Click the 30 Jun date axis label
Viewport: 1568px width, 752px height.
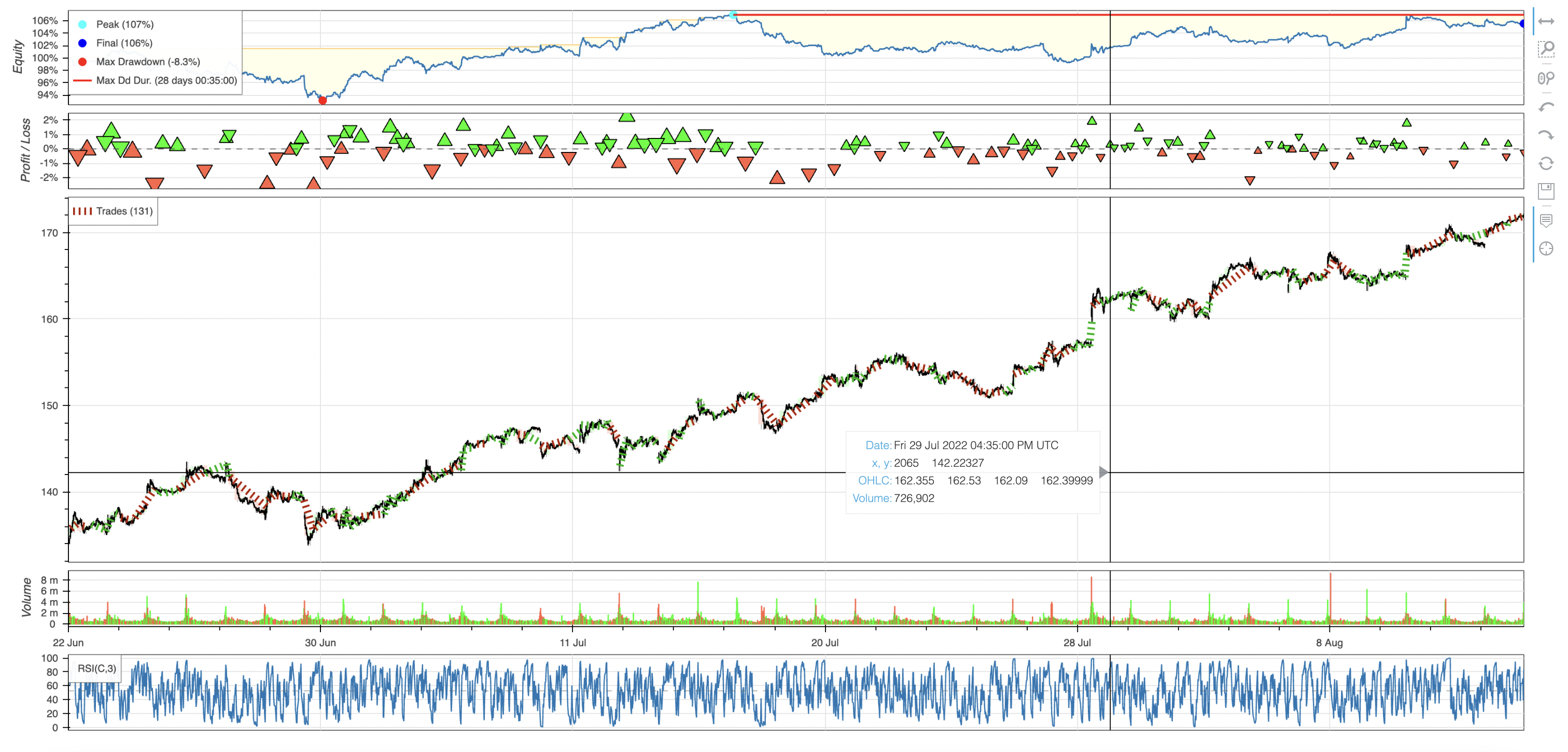click(320, 643)
